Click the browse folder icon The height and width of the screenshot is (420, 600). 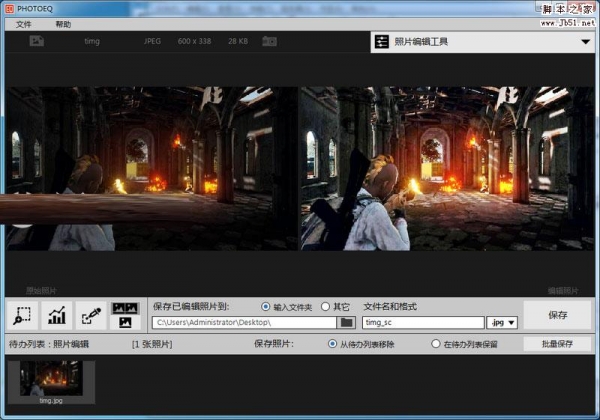click(x=347, y=322)
